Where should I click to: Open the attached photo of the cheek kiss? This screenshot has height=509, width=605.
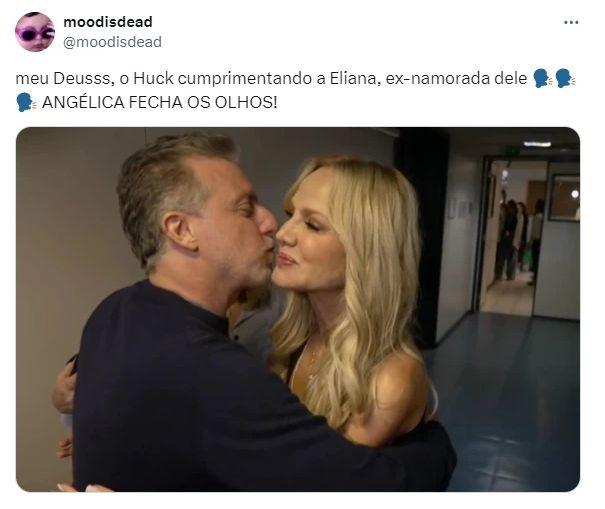tap(297, 309)
